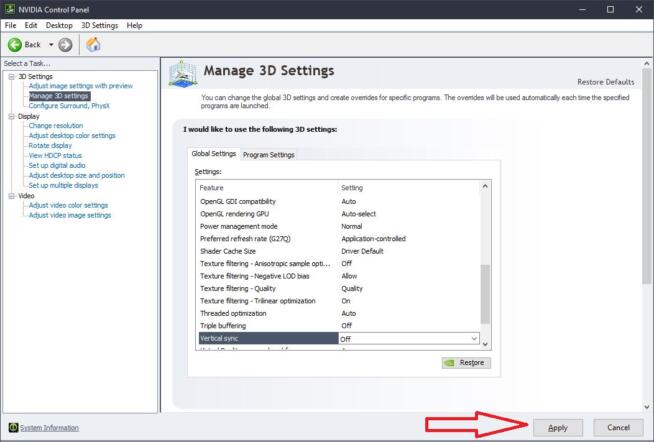This screenshot has width=654, height=442.
Task: Select Texture filtering - Quality row
Action: (x=338, y=289)
